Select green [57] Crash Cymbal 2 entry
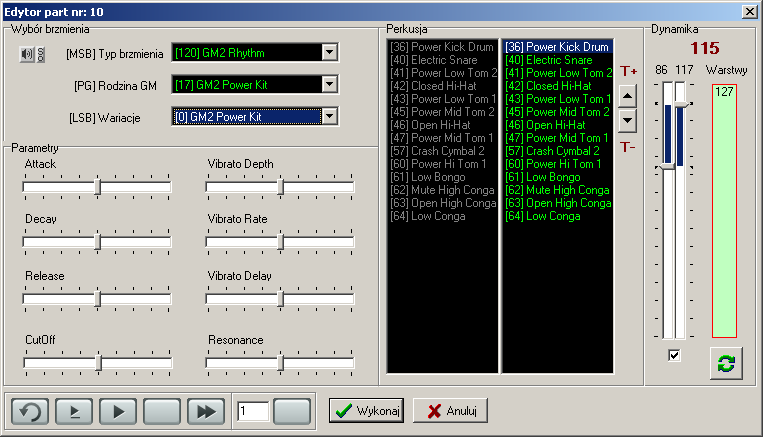This screenshot has height=437, width=763. [557, 151]
